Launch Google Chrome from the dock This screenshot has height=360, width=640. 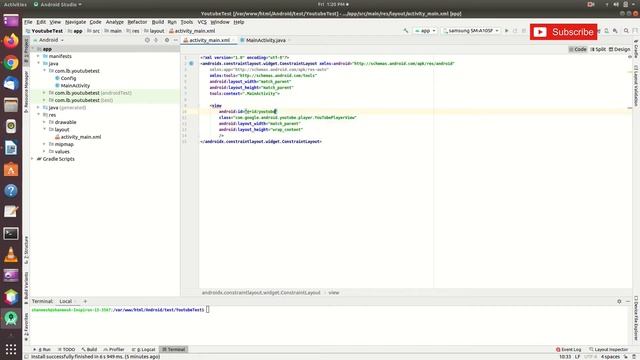pyautogui.click(x=11, y=62)
